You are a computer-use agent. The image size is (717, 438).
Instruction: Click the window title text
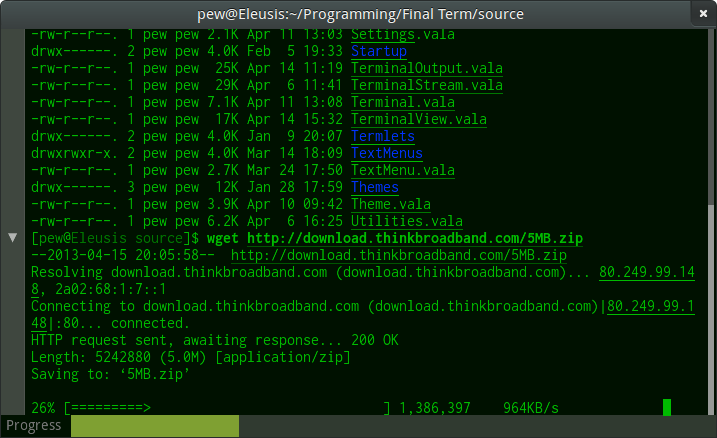point(360,14)
